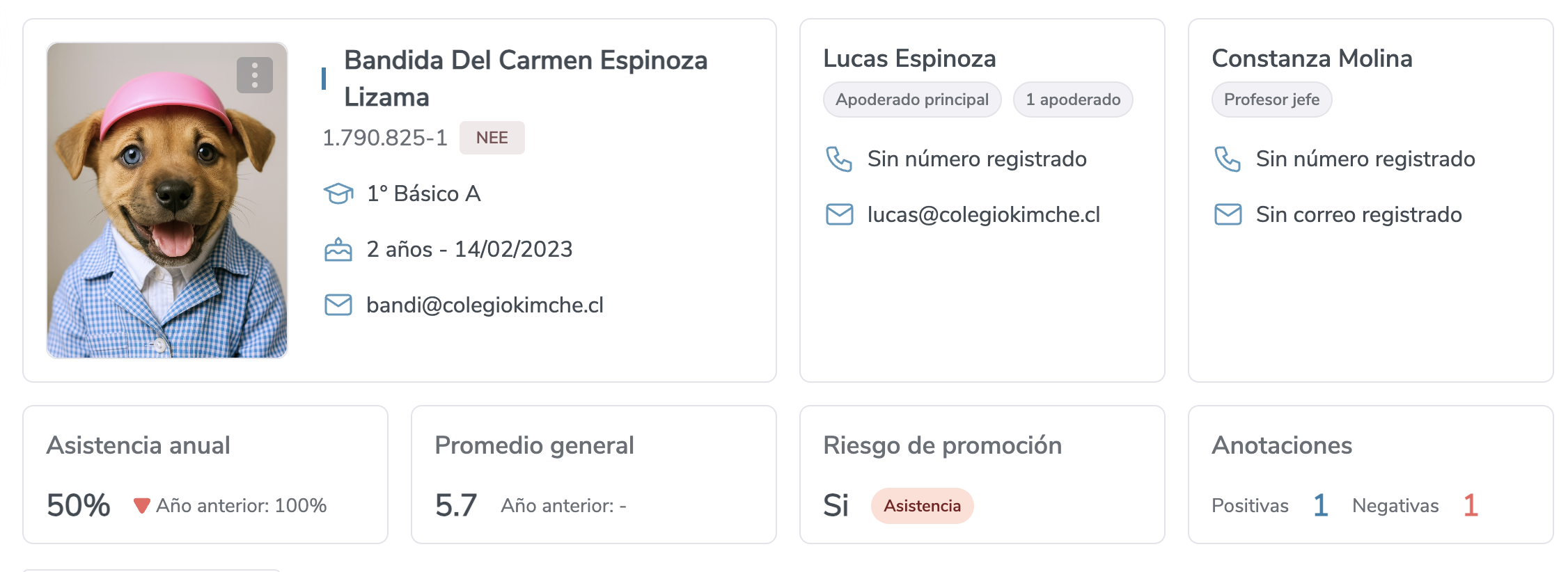Click the negative annotations count 1
The width and height of the screenshot is (1568, 572).
pyautogui.click(x=1471, y=505)
